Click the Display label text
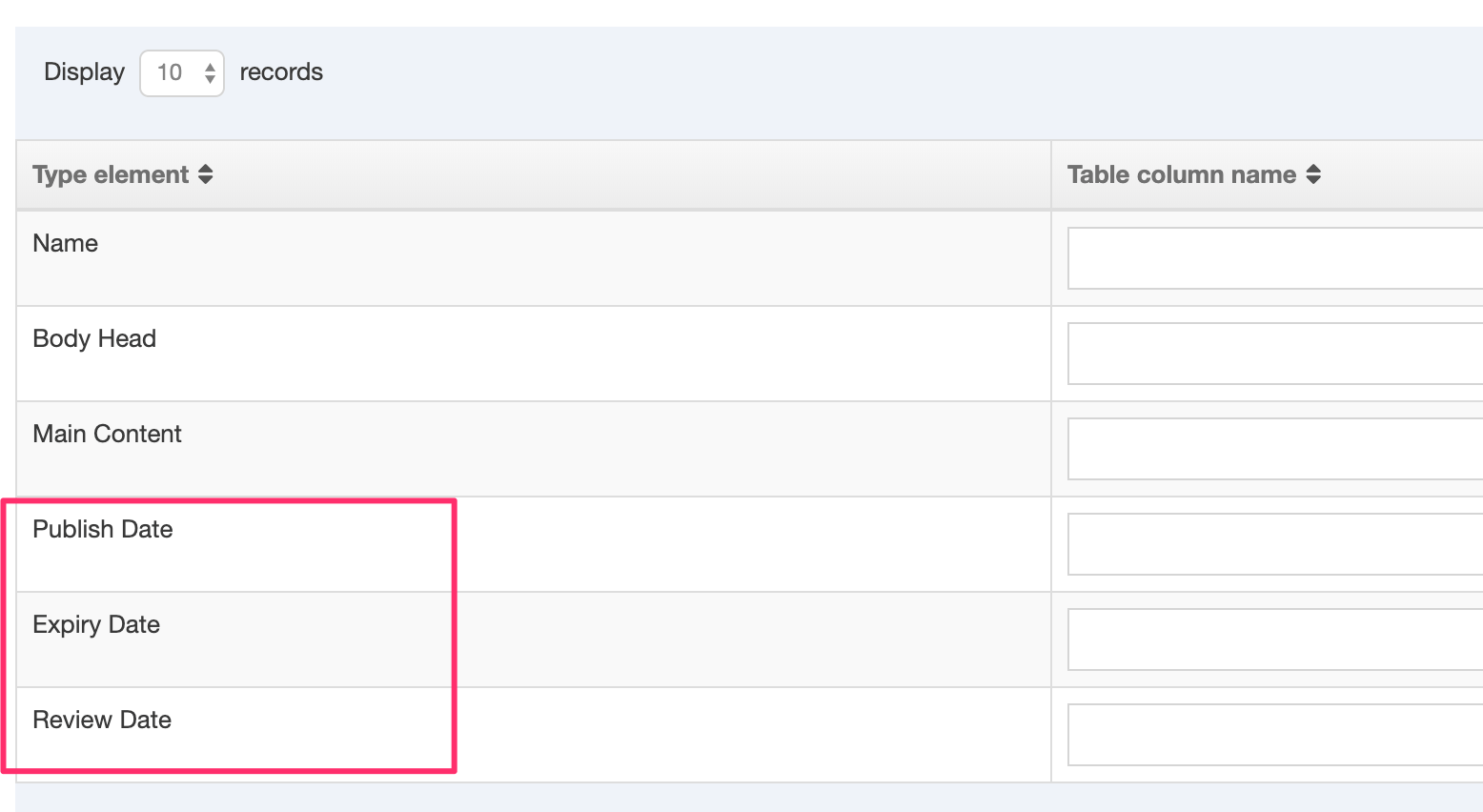 pos(84,72)
